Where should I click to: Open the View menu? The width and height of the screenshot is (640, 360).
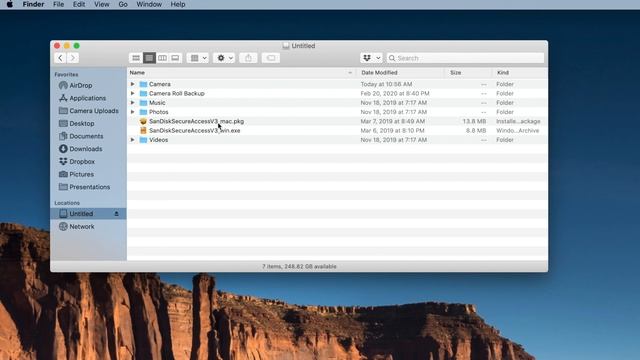[102, 4]
